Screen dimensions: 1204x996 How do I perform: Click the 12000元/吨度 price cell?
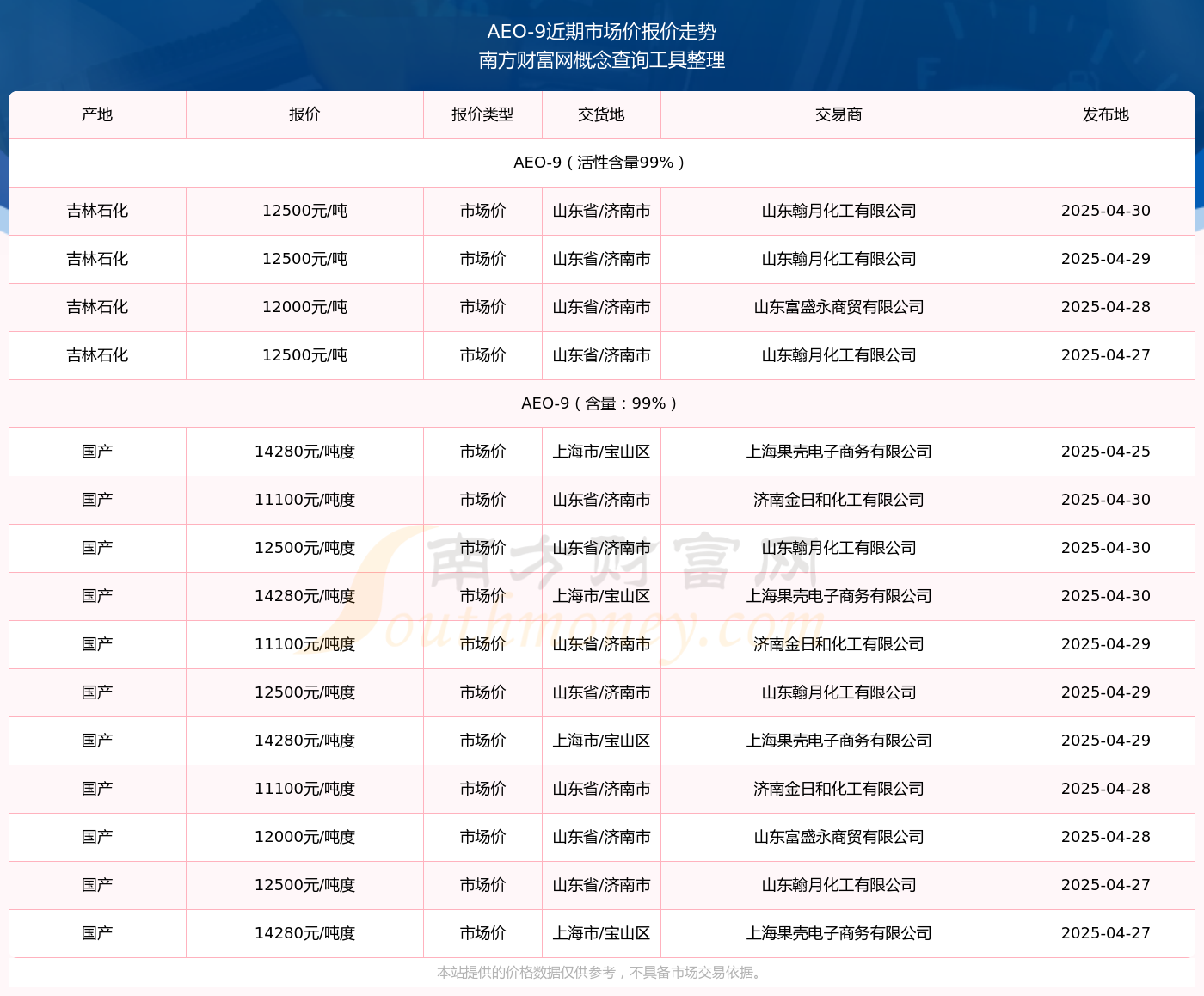click(x=304, y=837)
